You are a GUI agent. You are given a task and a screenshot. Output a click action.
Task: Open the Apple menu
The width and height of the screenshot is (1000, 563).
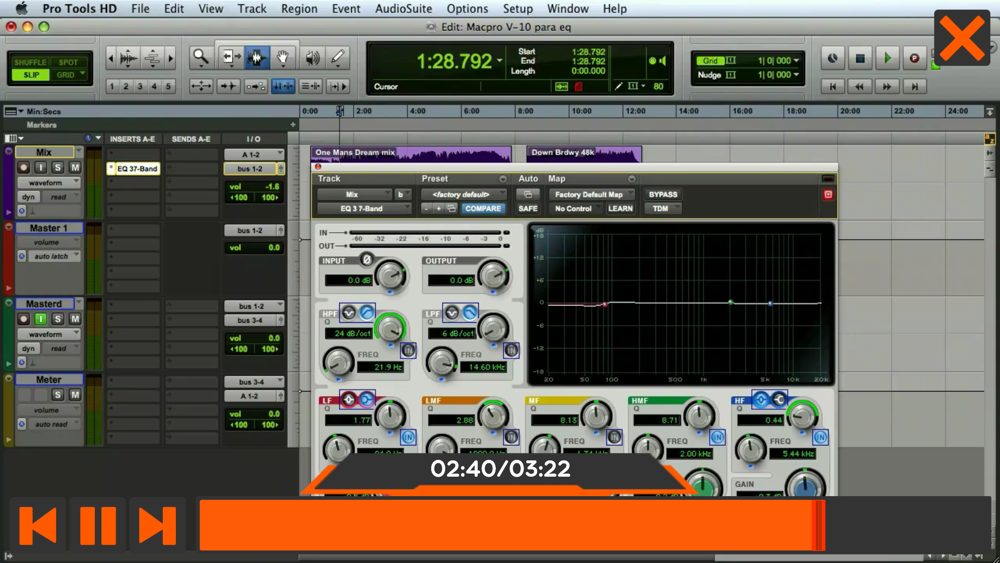tap(21, 9)
